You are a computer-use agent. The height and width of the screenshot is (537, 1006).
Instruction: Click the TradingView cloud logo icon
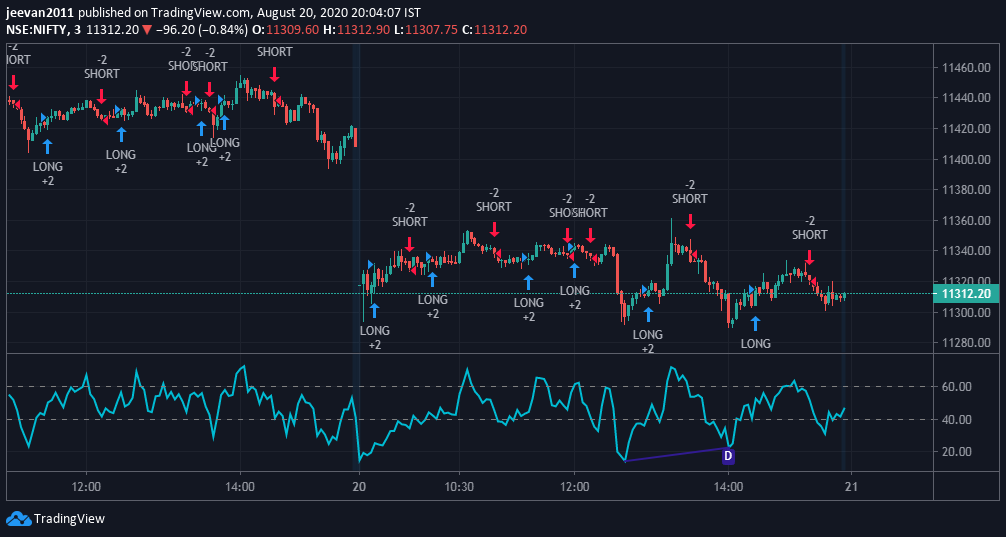[19, 518]
